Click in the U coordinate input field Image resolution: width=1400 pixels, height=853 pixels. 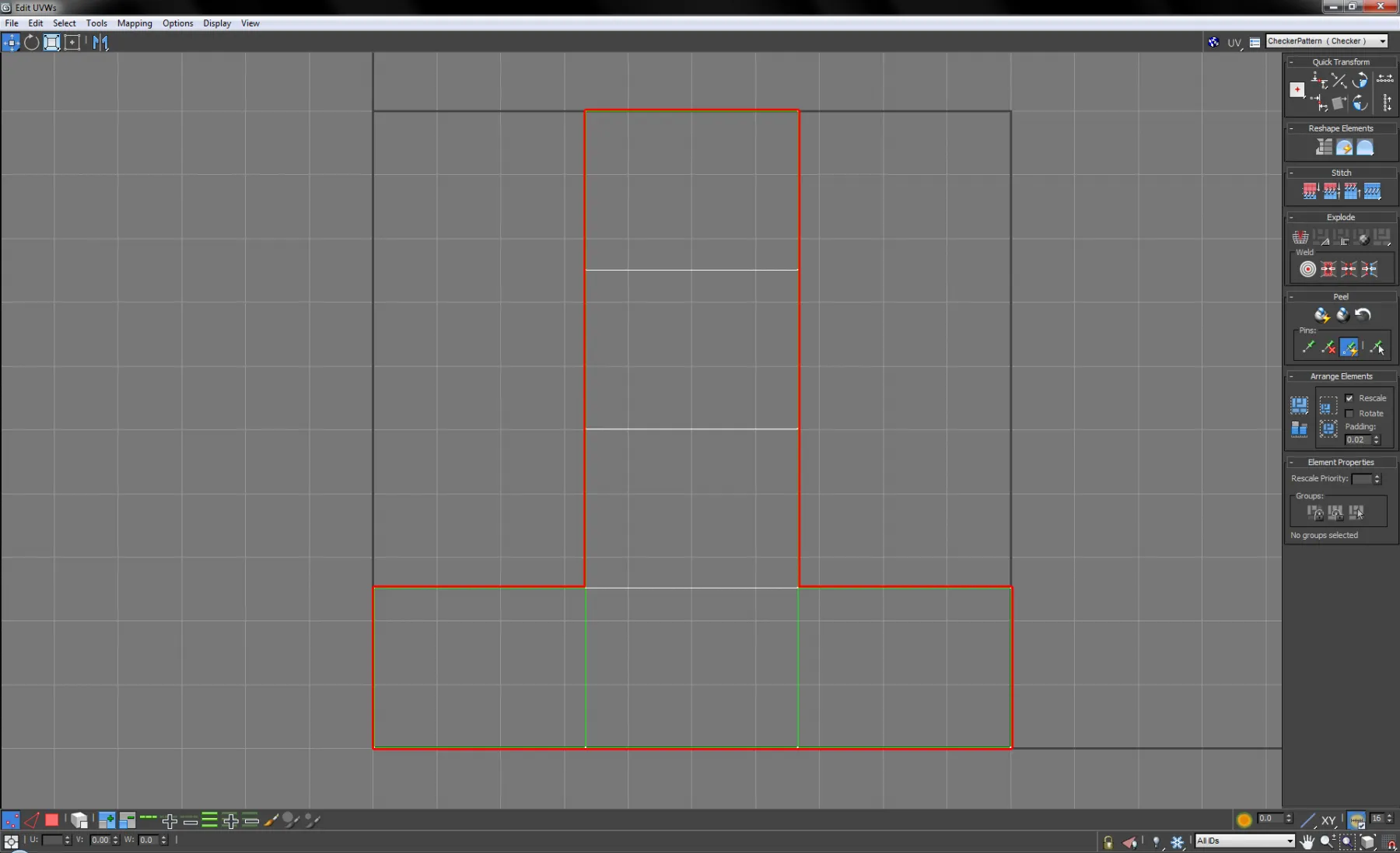[53, 840]
